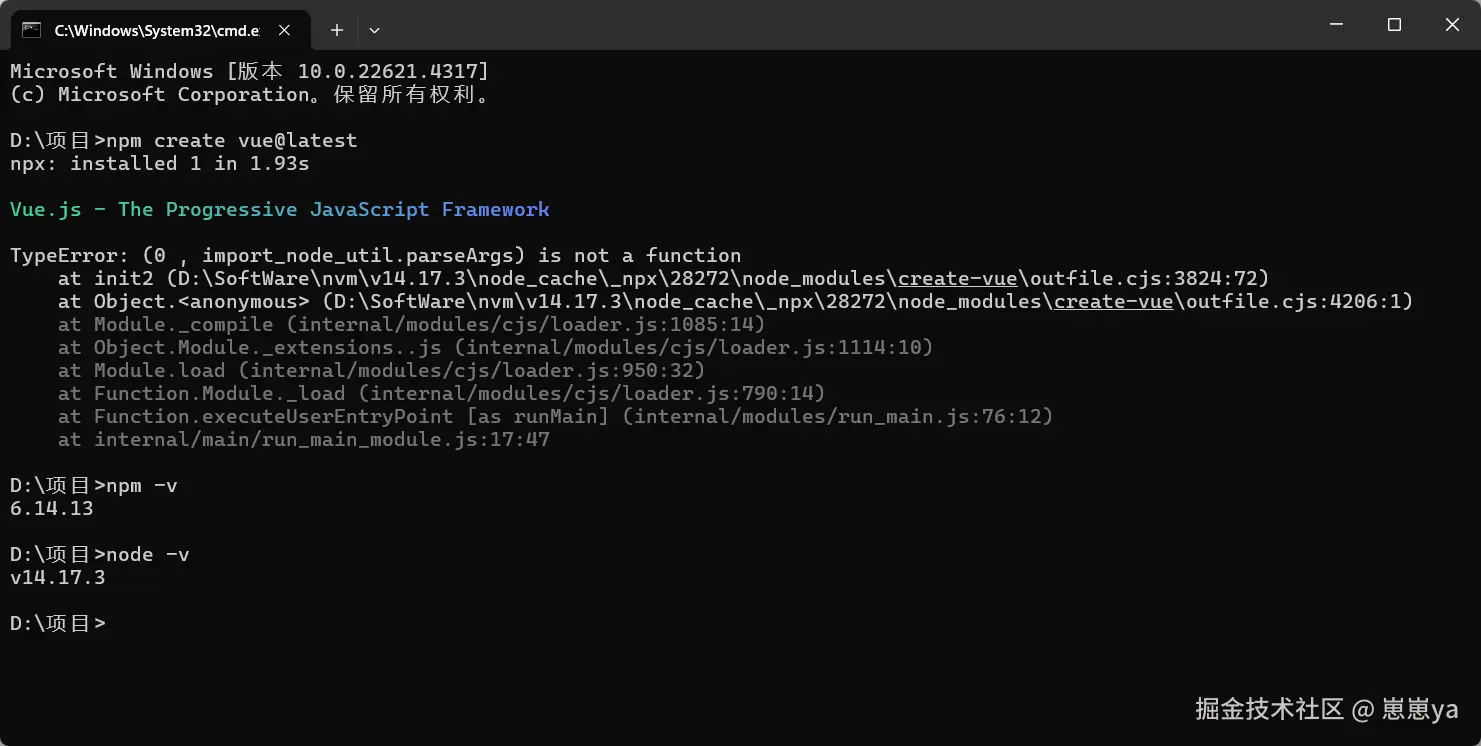The height and width of the screenshot is (746, 1481).
Task: Click the TypeError parseArgs error message line
Action: tap(376, 255)
